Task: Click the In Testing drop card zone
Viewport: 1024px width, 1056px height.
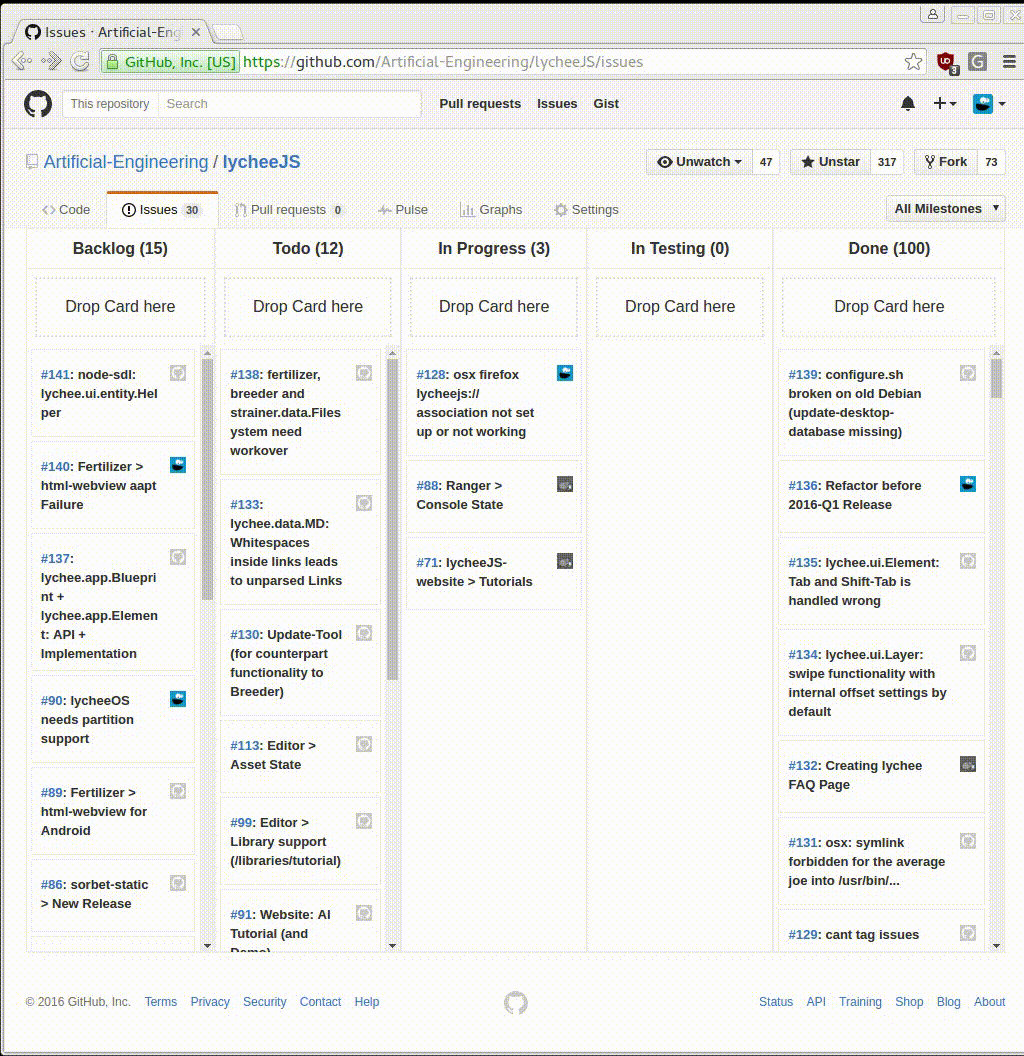Action: (680, 306)
